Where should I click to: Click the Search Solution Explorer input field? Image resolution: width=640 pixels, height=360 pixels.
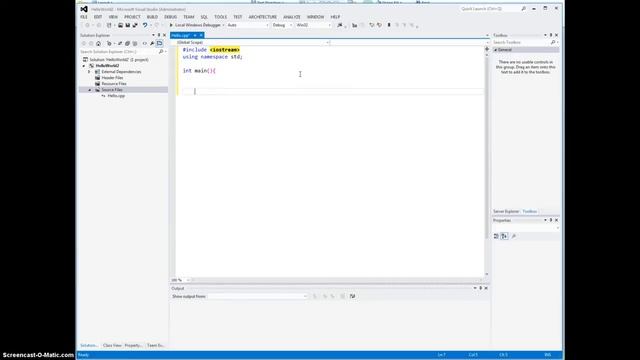[x=118, y=52]
